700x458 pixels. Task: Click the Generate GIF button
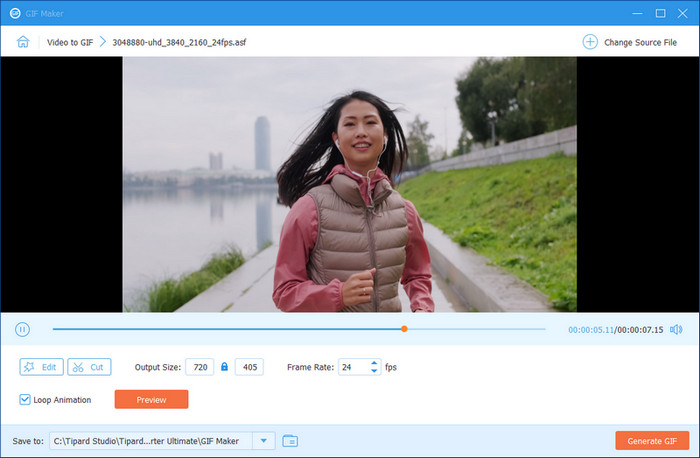point(652,440)
